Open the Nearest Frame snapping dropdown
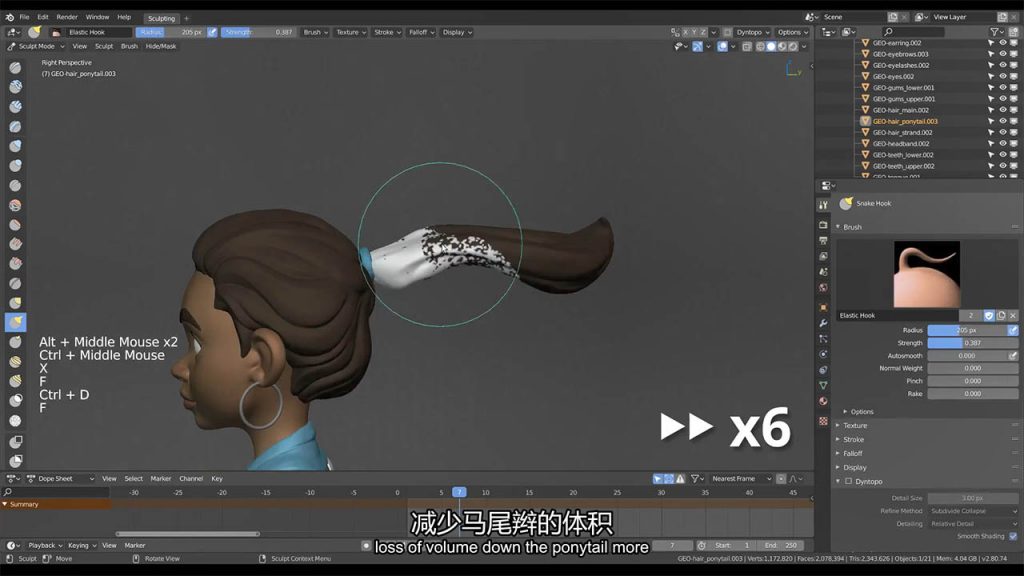This screenshot has height=576, width=1024. click(741, 479)
